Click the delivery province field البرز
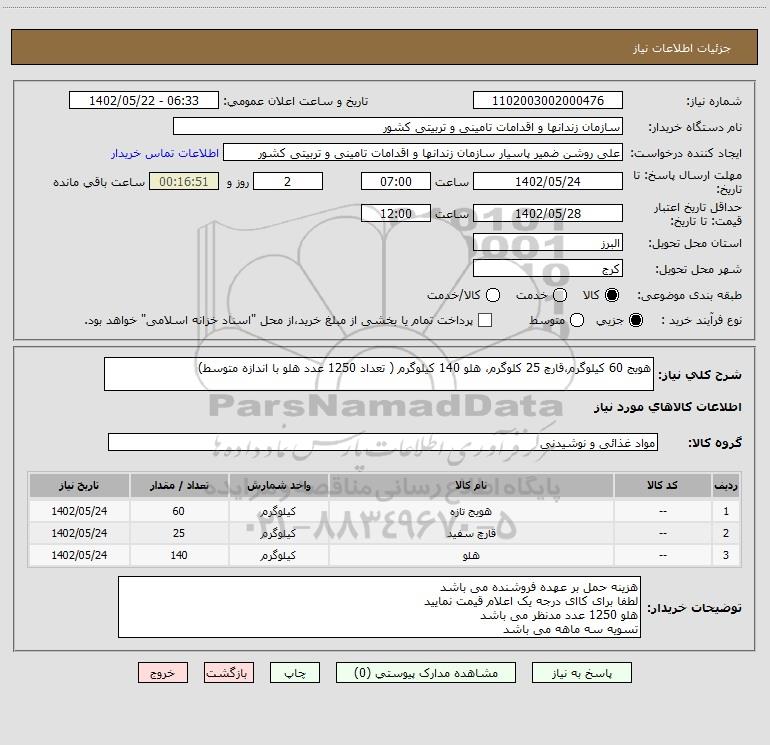 coord(548,242)
